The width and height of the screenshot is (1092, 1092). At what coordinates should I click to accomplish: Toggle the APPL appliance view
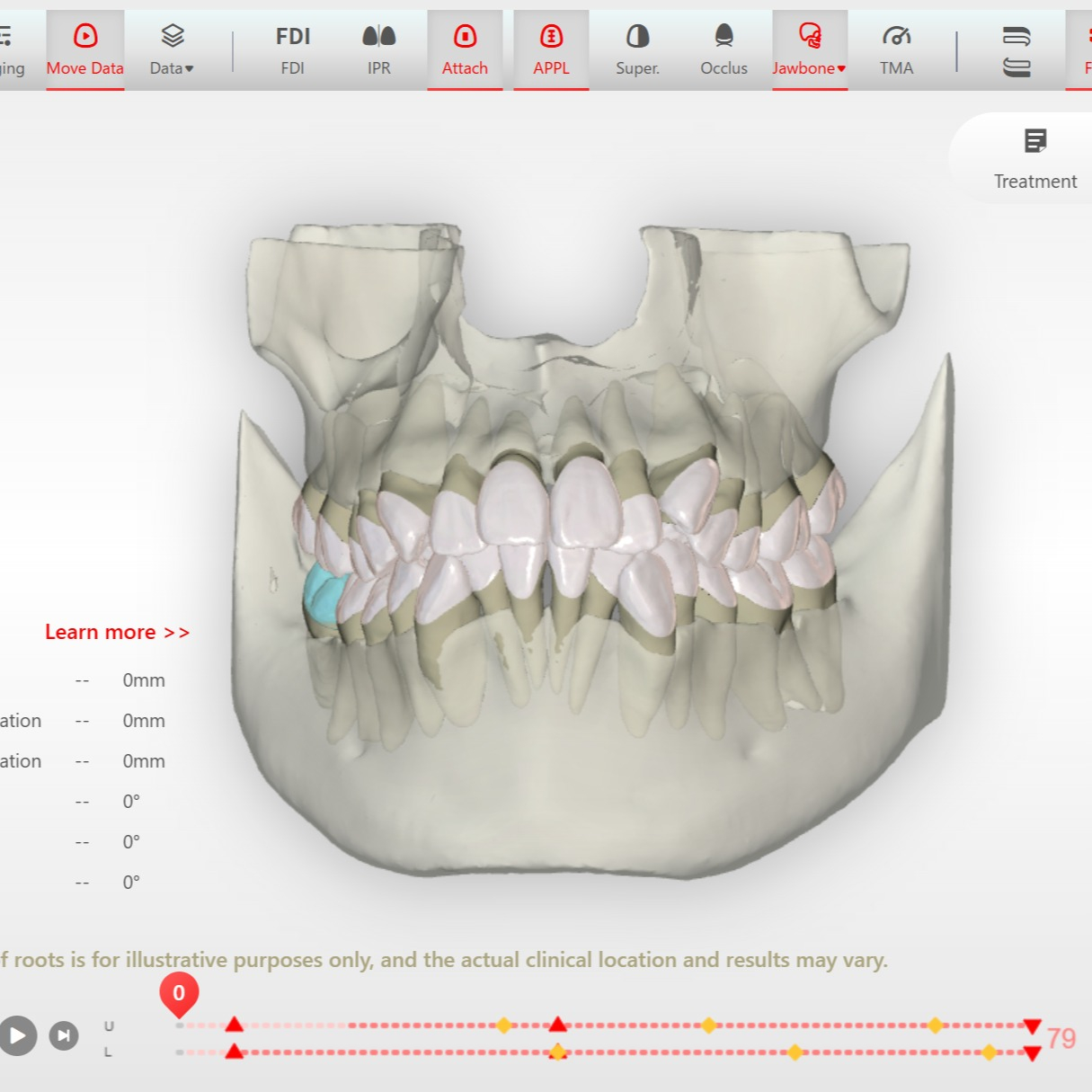pyautogui.click(x=551, y=50)
